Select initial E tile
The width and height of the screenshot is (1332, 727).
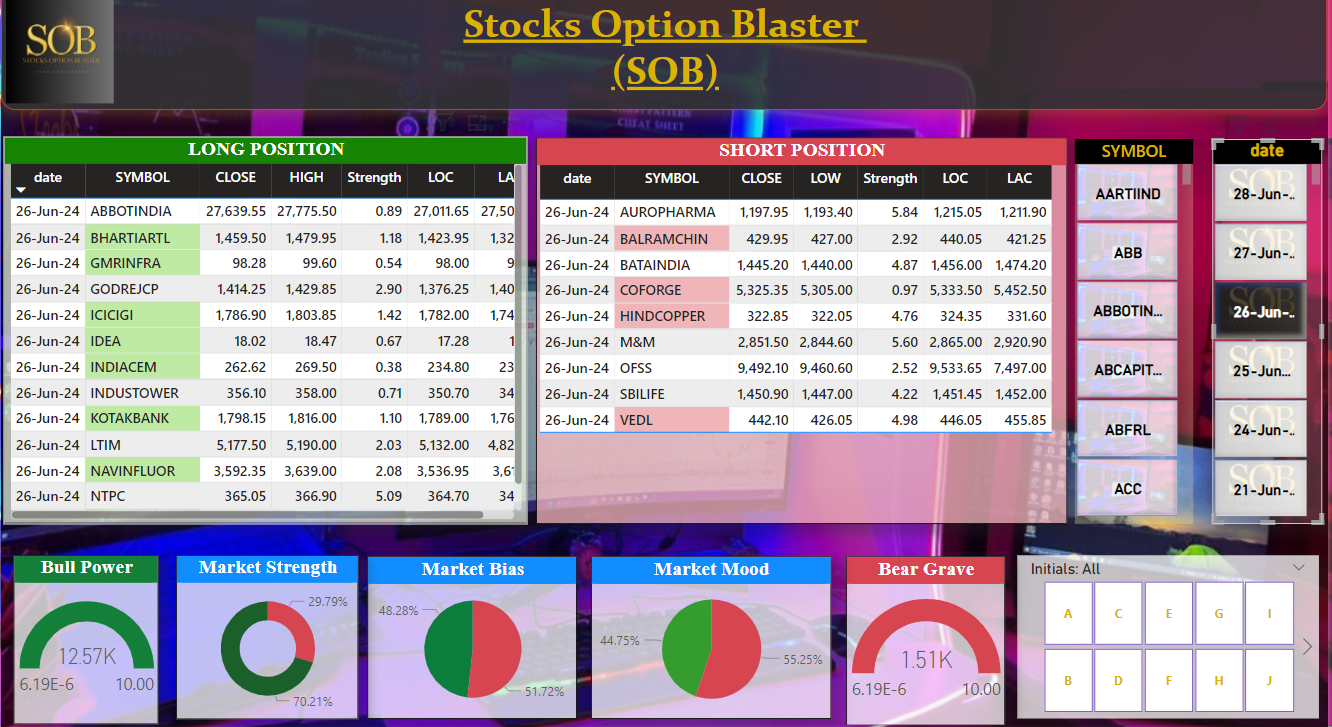click(1169, 613)
